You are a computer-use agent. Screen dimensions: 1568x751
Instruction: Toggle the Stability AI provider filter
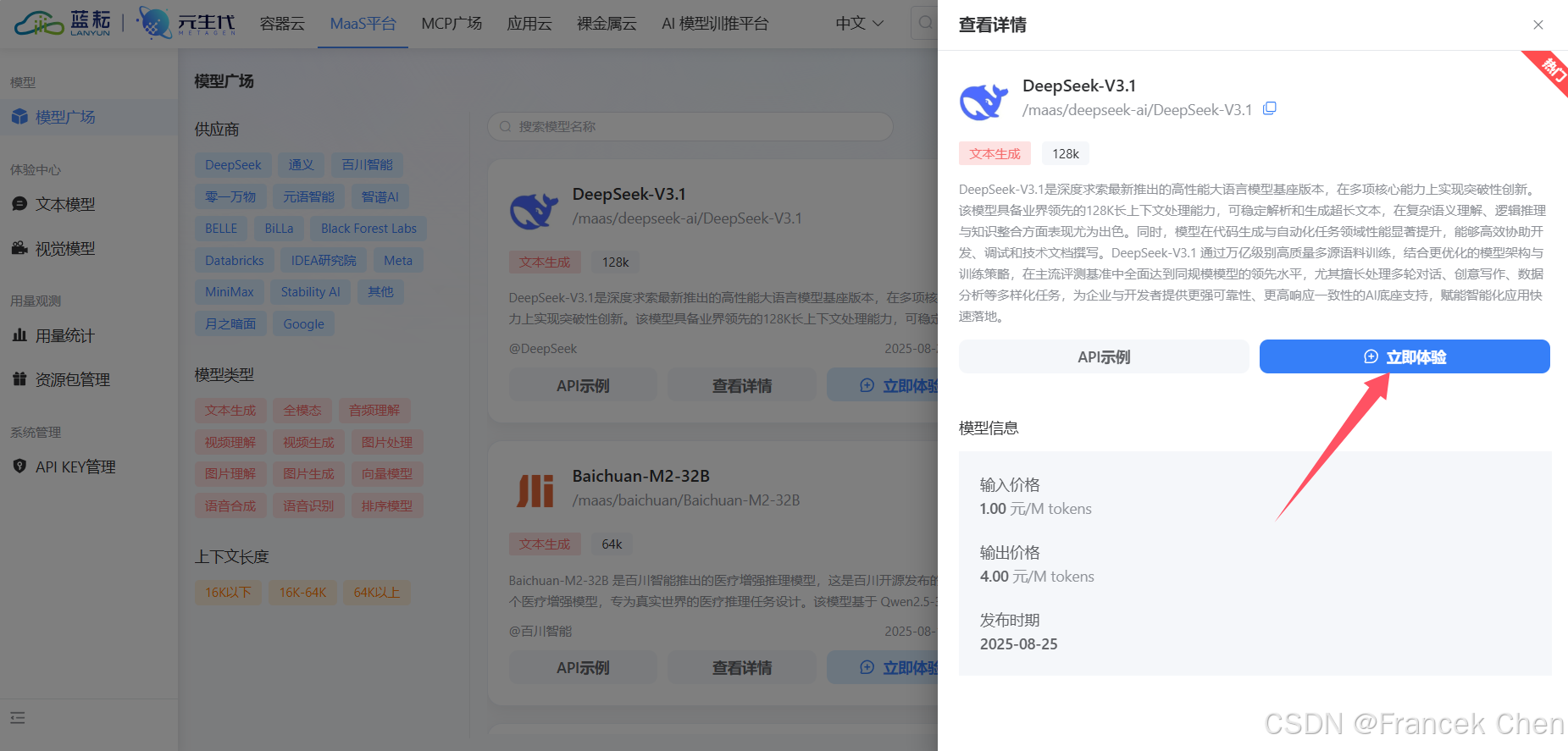pyautogui.click(x=311, y=292)
